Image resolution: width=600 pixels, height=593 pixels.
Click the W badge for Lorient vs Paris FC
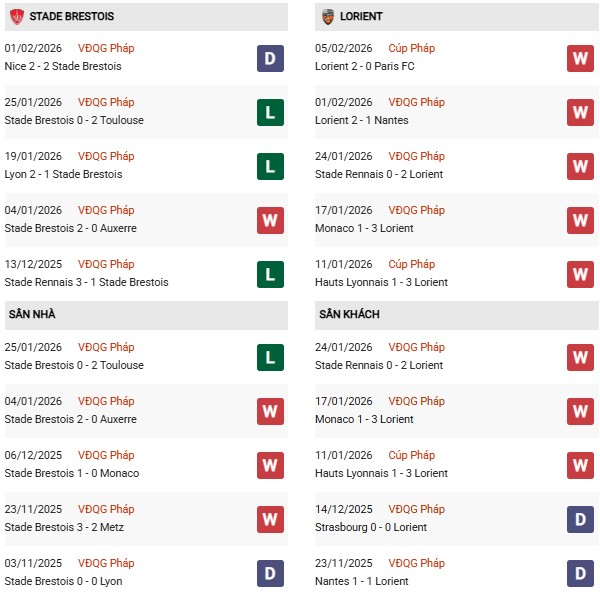click(x=581, y=58)
